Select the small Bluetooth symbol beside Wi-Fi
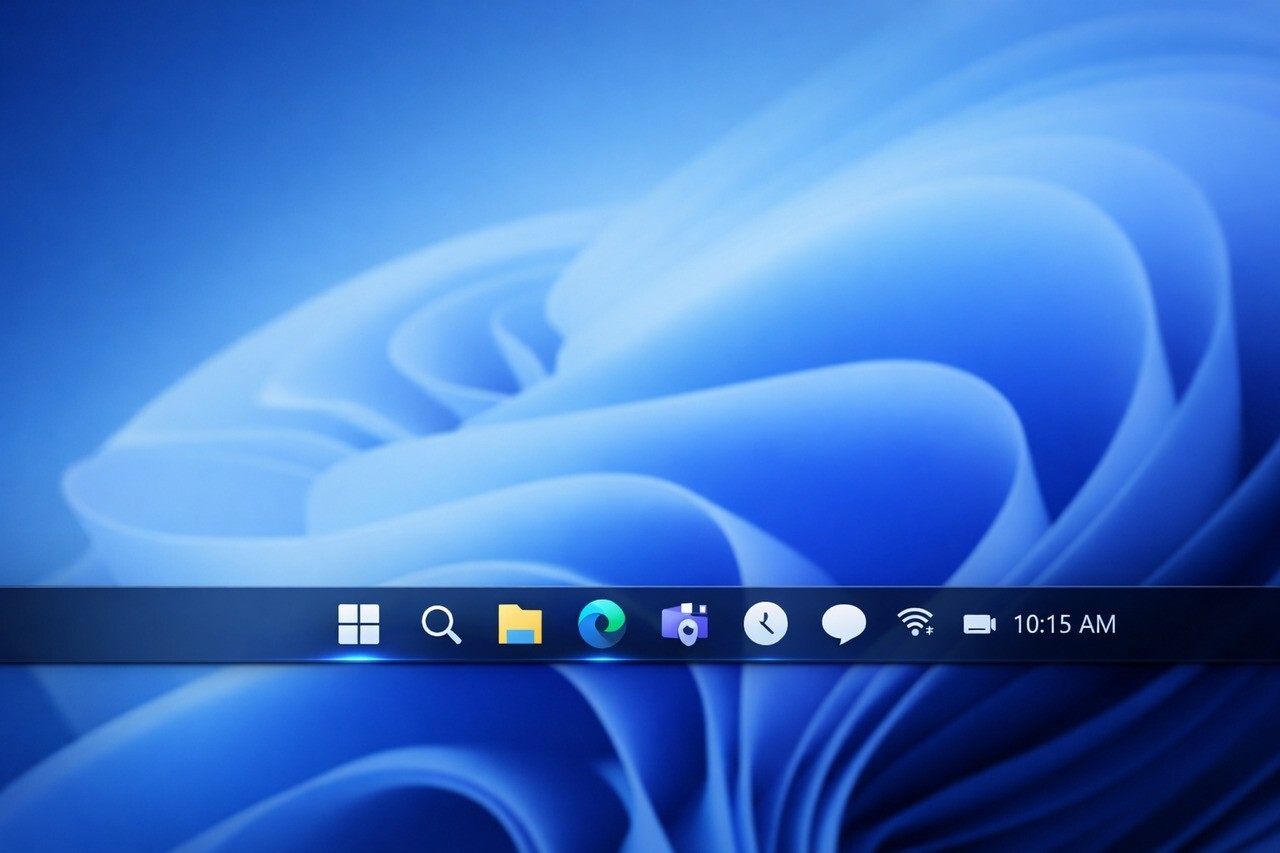The image size is (1280, 853). (930, 630)
